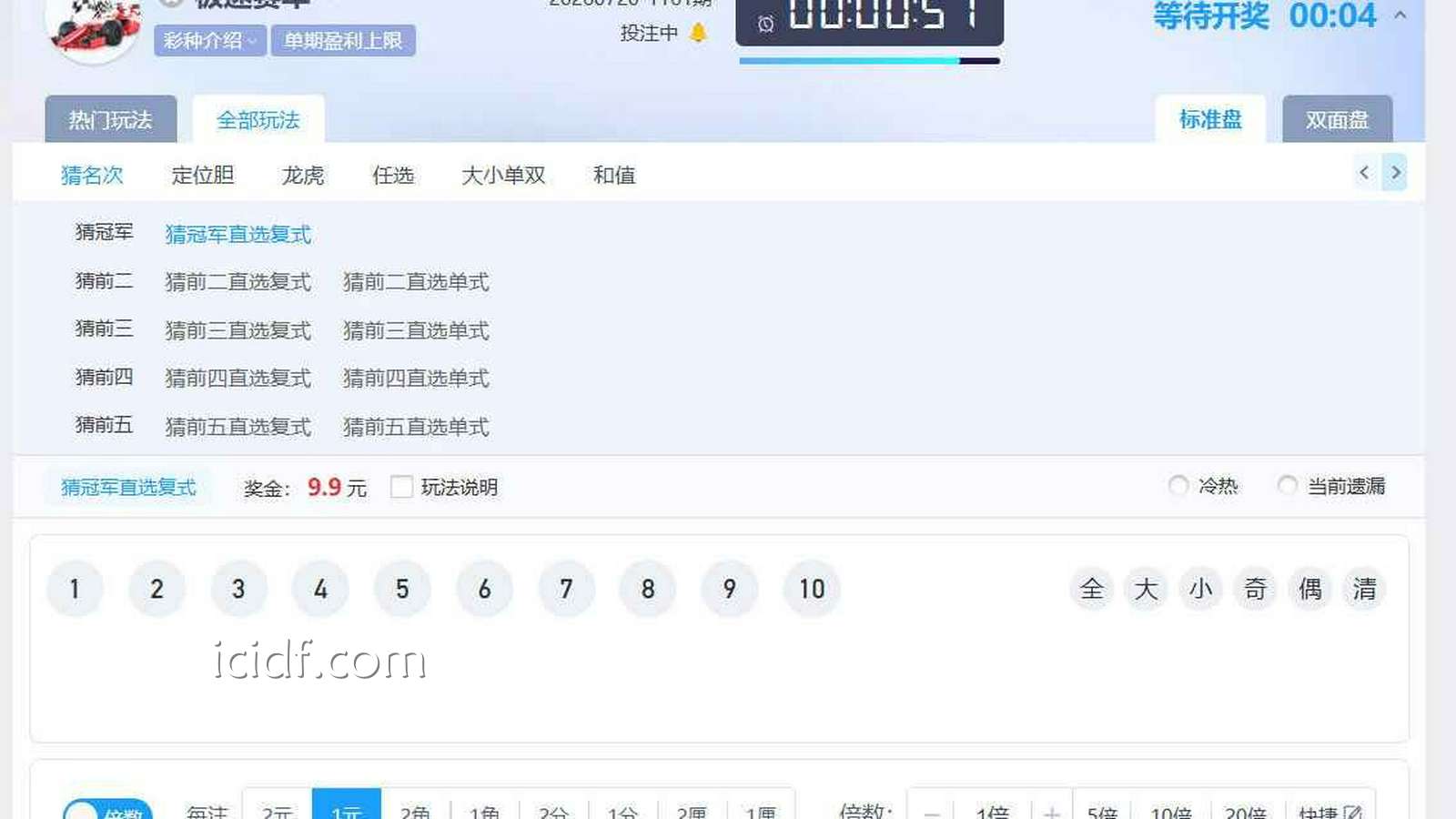This screenshot has width=1456, height=819.
Task: Click 全 quick-select to choose all numbers
Action: click(1092, 589)
